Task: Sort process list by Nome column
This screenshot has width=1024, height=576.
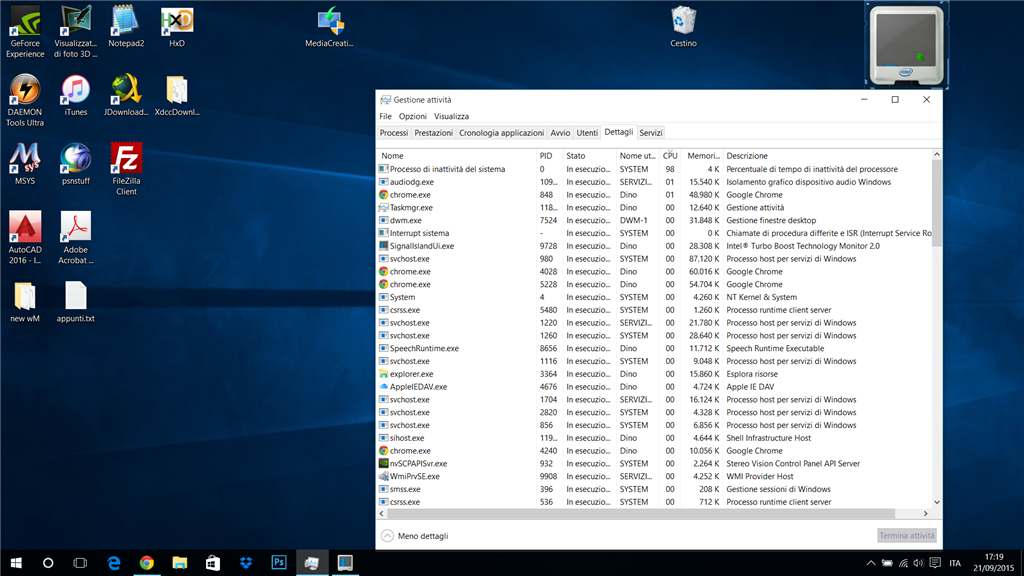Action: pos(456,156)
